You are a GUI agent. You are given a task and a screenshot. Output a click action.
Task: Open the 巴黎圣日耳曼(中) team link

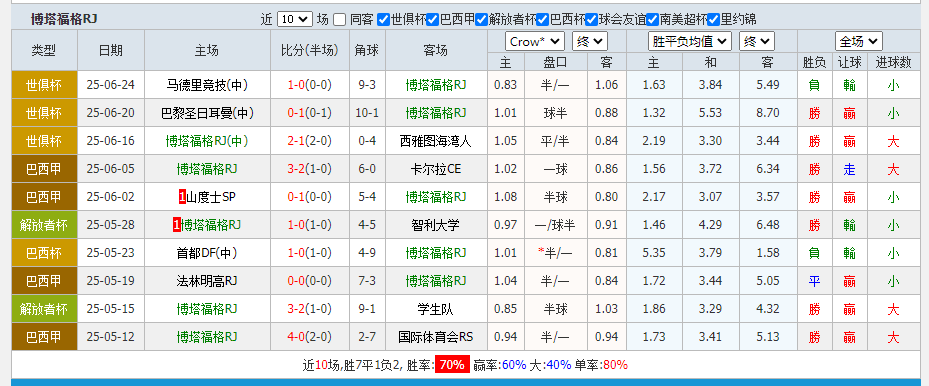[207, 112]
